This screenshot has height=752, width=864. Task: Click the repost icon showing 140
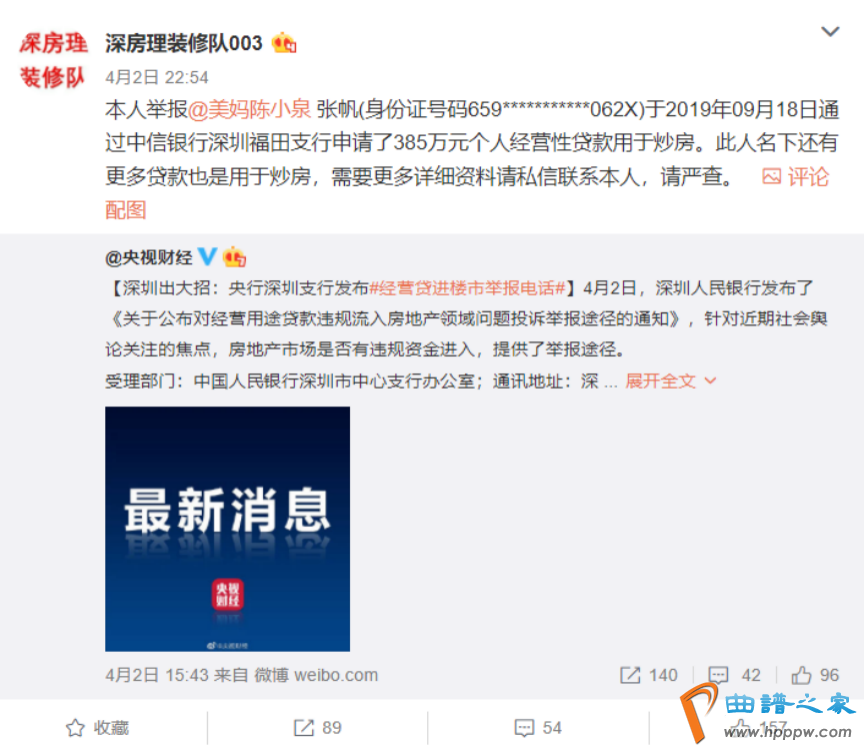[x=649, y=675]
